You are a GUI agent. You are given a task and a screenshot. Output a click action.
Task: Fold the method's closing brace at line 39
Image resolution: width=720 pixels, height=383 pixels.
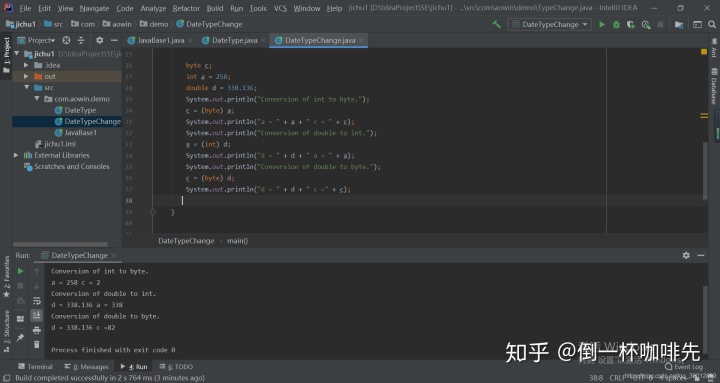click(x=153, y=212)
